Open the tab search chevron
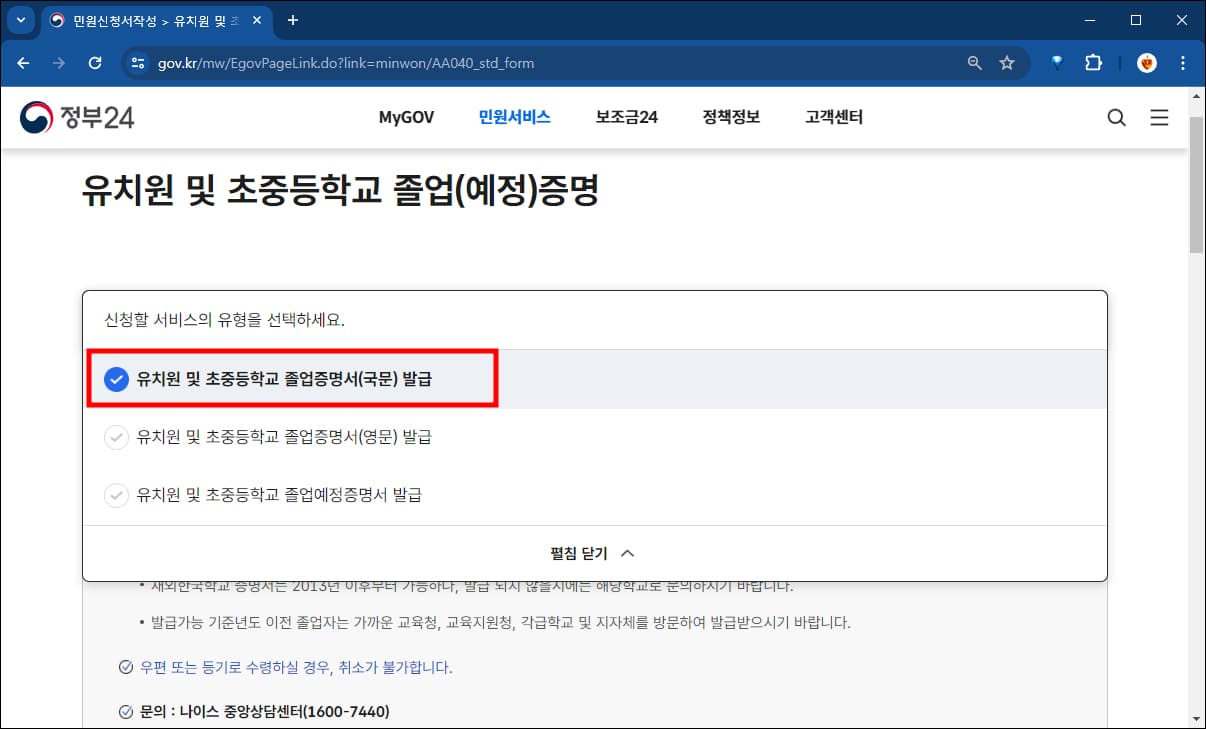Screen dimensions: 1206x729 tap(20, 20)
